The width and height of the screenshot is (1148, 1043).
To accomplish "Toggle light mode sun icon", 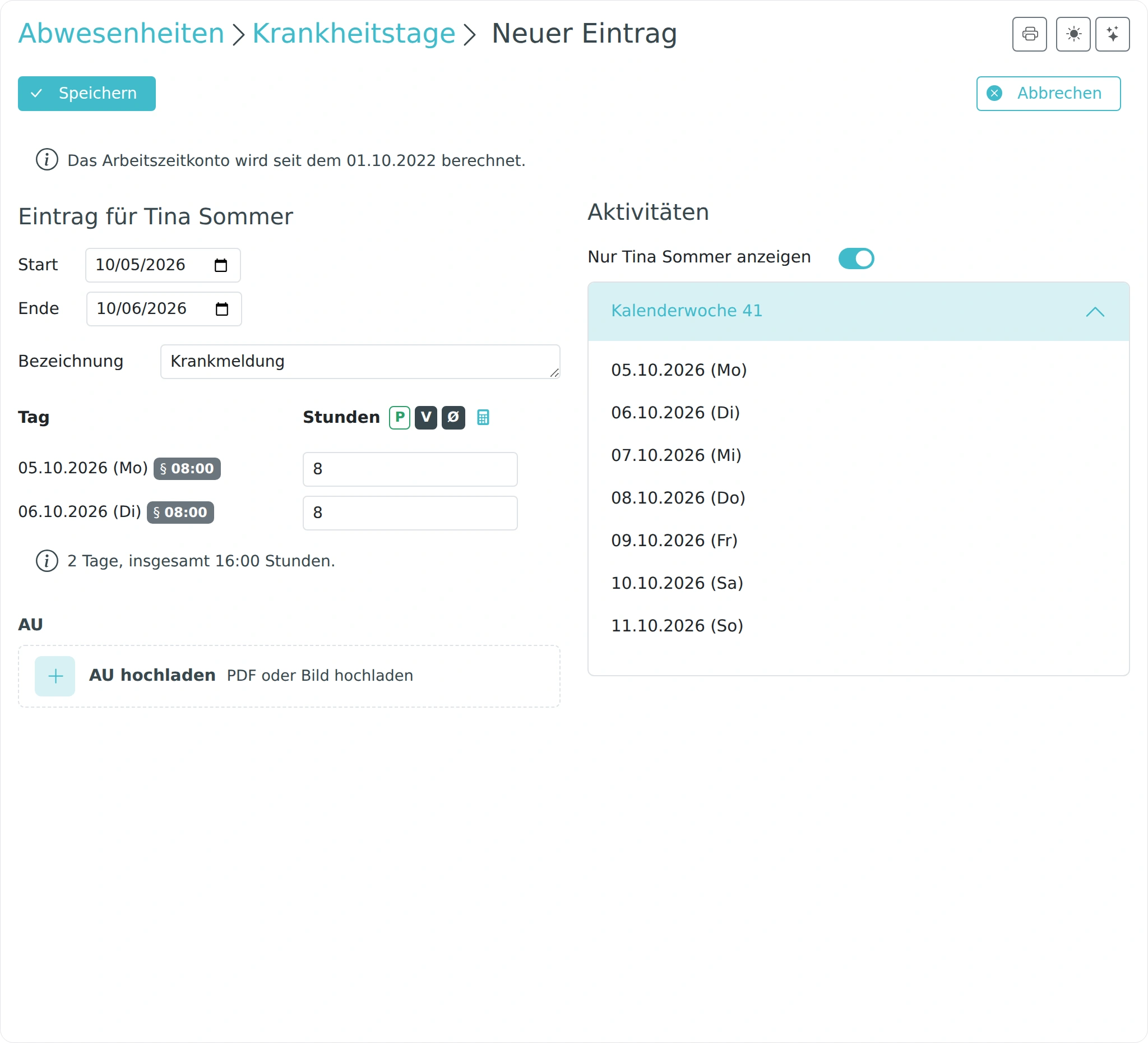I will pyautogui.click(x=1073, y=34).
